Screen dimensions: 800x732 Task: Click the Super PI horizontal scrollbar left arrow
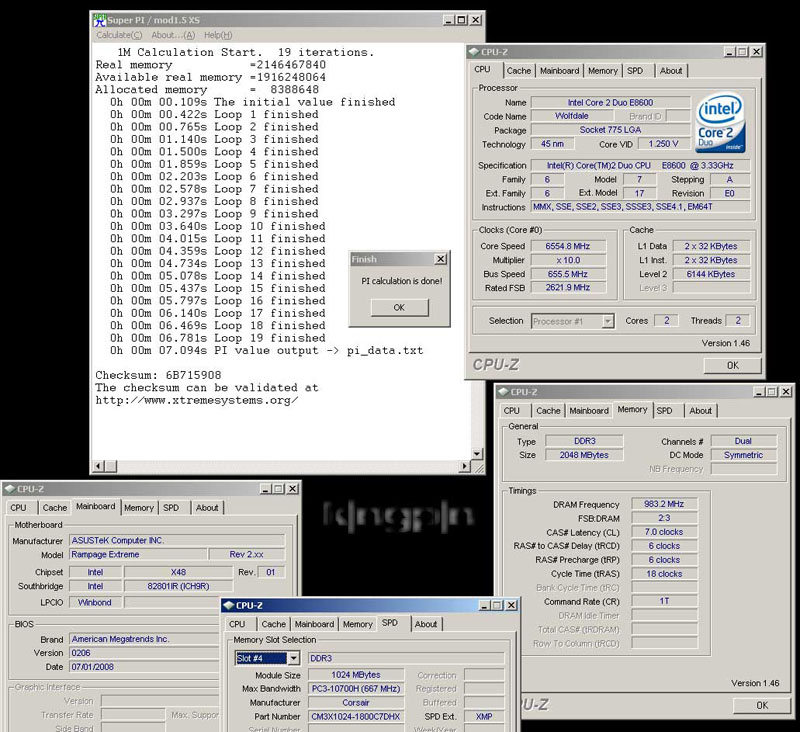click(97, 466)
